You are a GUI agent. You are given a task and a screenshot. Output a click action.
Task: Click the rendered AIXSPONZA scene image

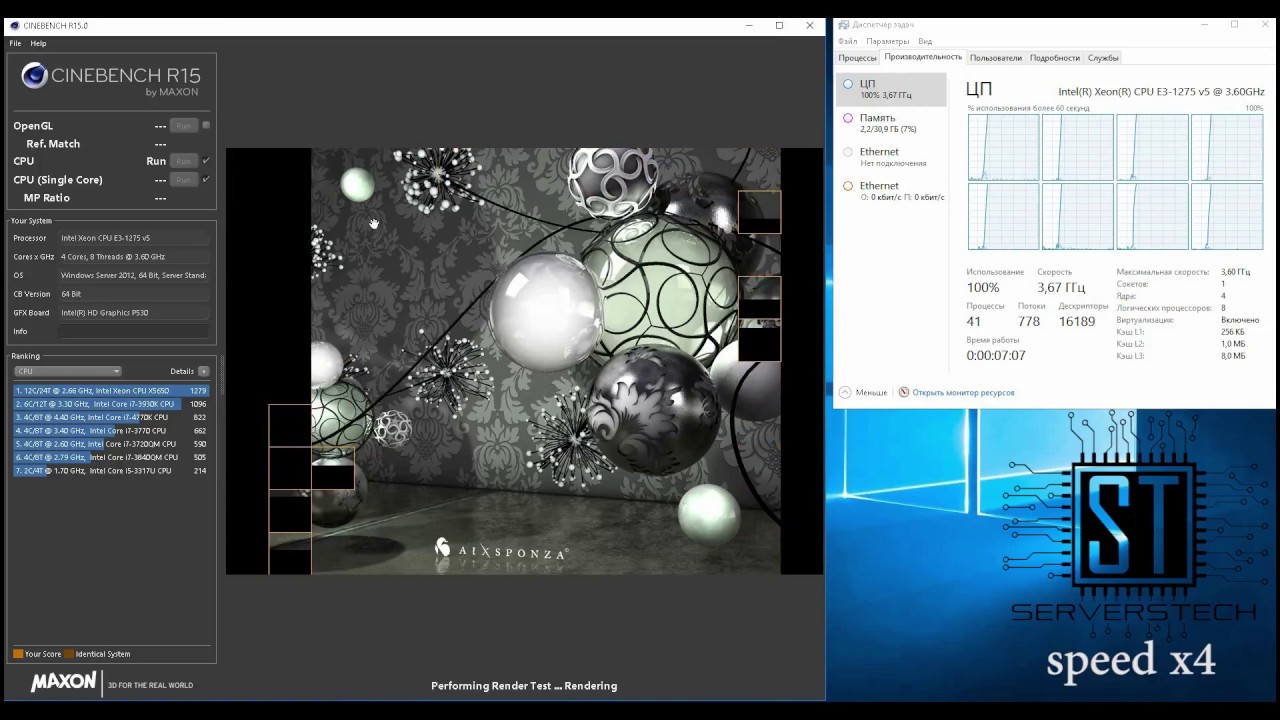coord(524,361)
